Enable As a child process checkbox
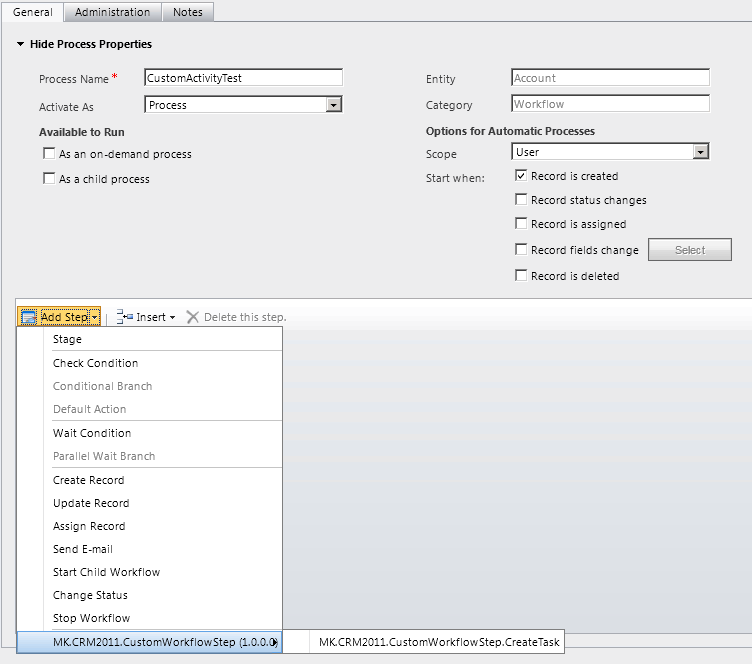 tap(49, 178)
